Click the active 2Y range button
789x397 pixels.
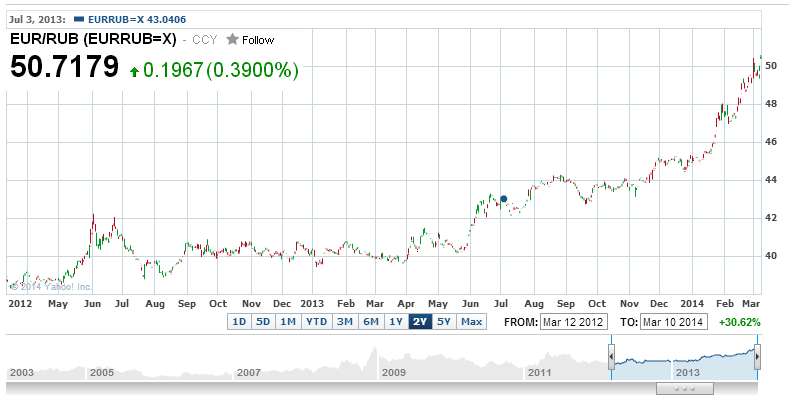[x=421, y=322]
